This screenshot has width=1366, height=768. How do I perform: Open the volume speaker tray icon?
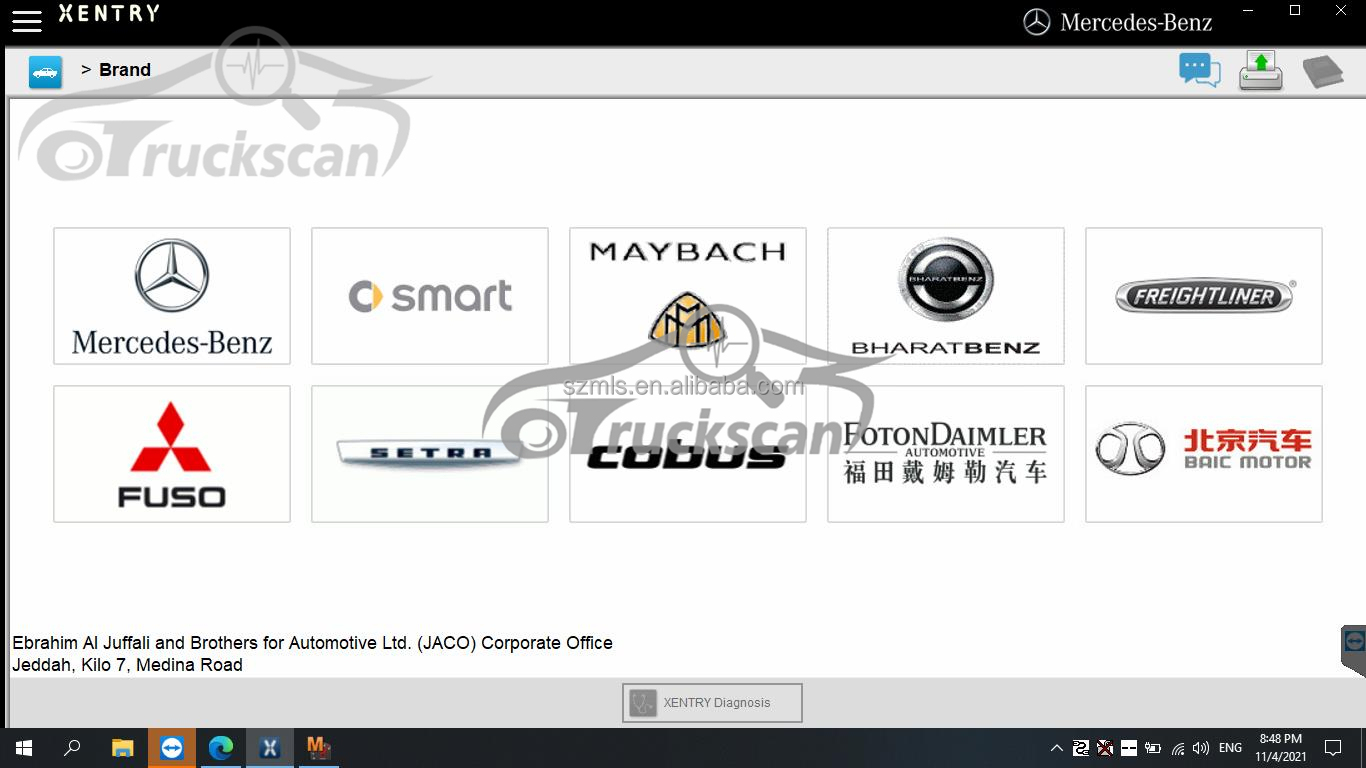coord(1201,748)
